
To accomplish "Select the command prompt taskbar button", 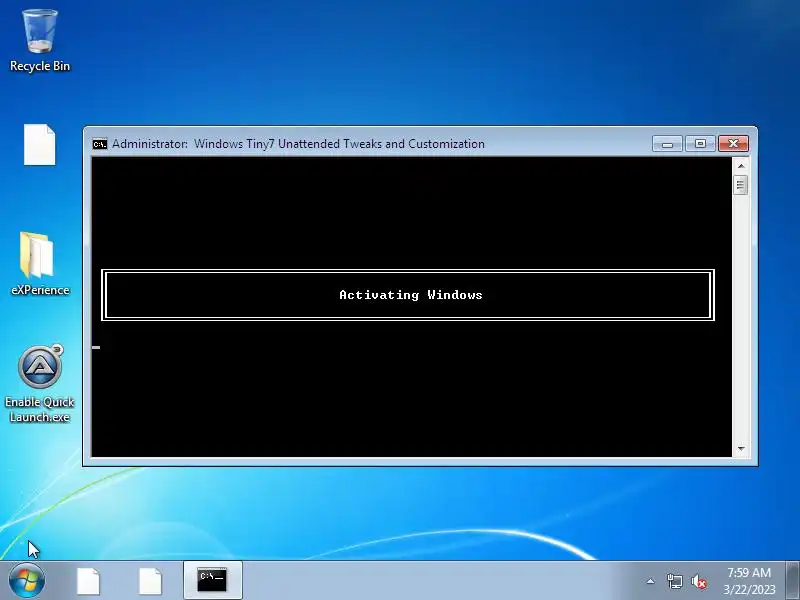I will pyautogui.click(x=212, y=580).
